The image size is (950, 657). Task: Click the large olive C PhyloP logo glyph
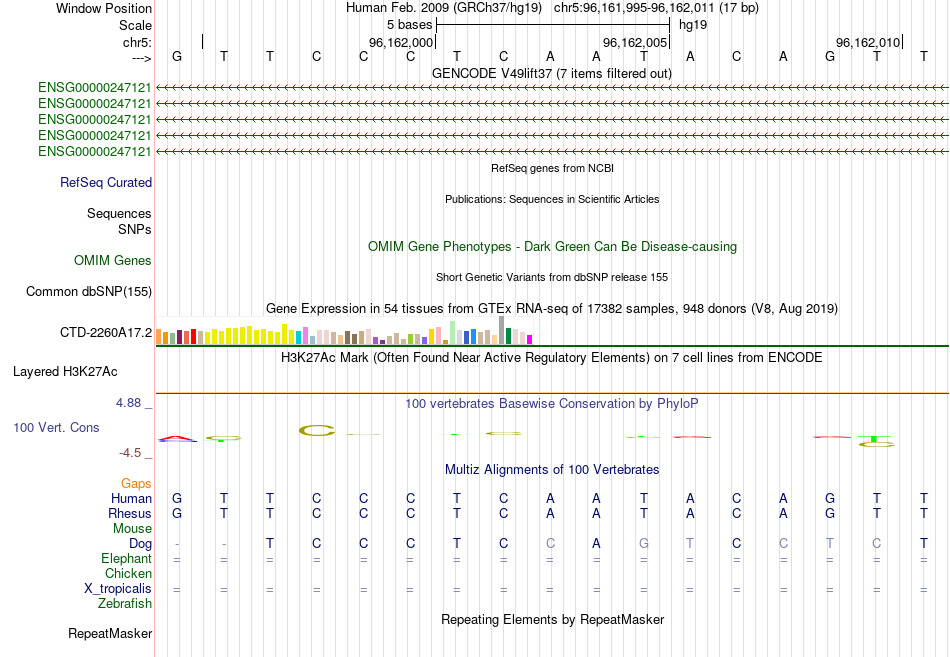(x=317, y=431)
